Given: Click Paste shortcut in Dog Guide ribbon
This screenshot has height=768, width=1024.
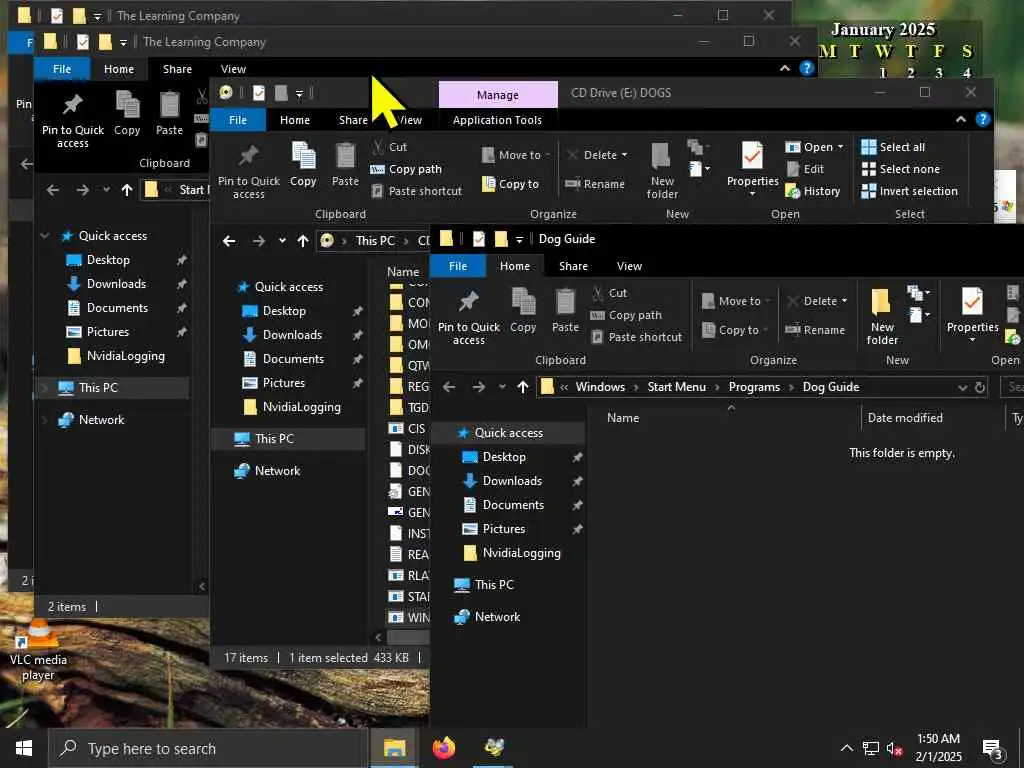Looking at the screenshot, I should [x=637, y=337].
